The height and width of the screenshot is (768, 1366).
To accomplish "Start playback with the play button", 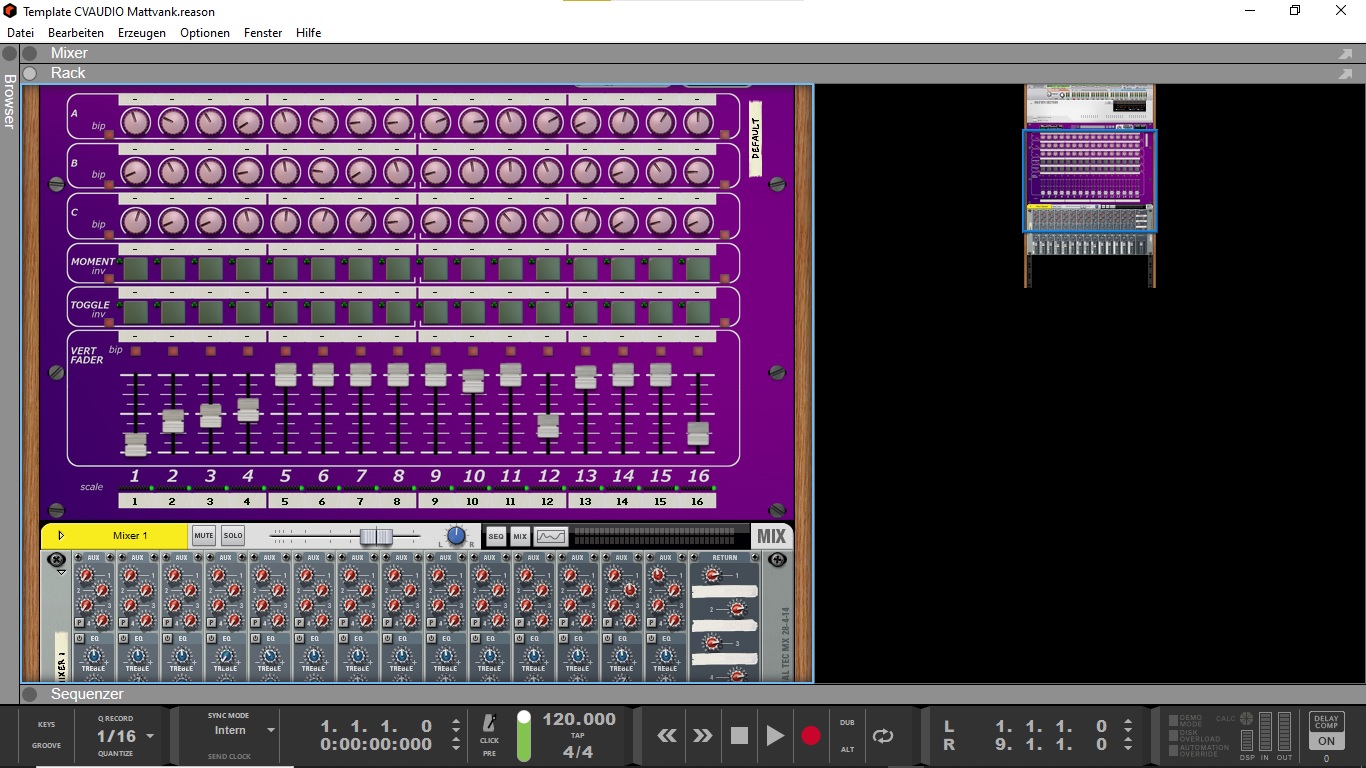I will (x=775, y=736).
